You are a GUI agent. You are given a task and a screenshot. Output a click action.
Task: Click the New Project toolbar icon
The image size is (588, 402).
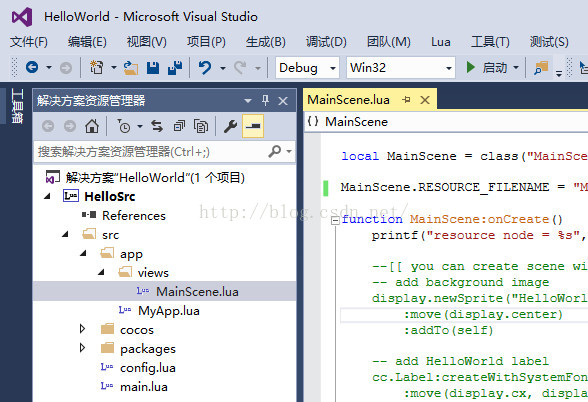(97, 68)
